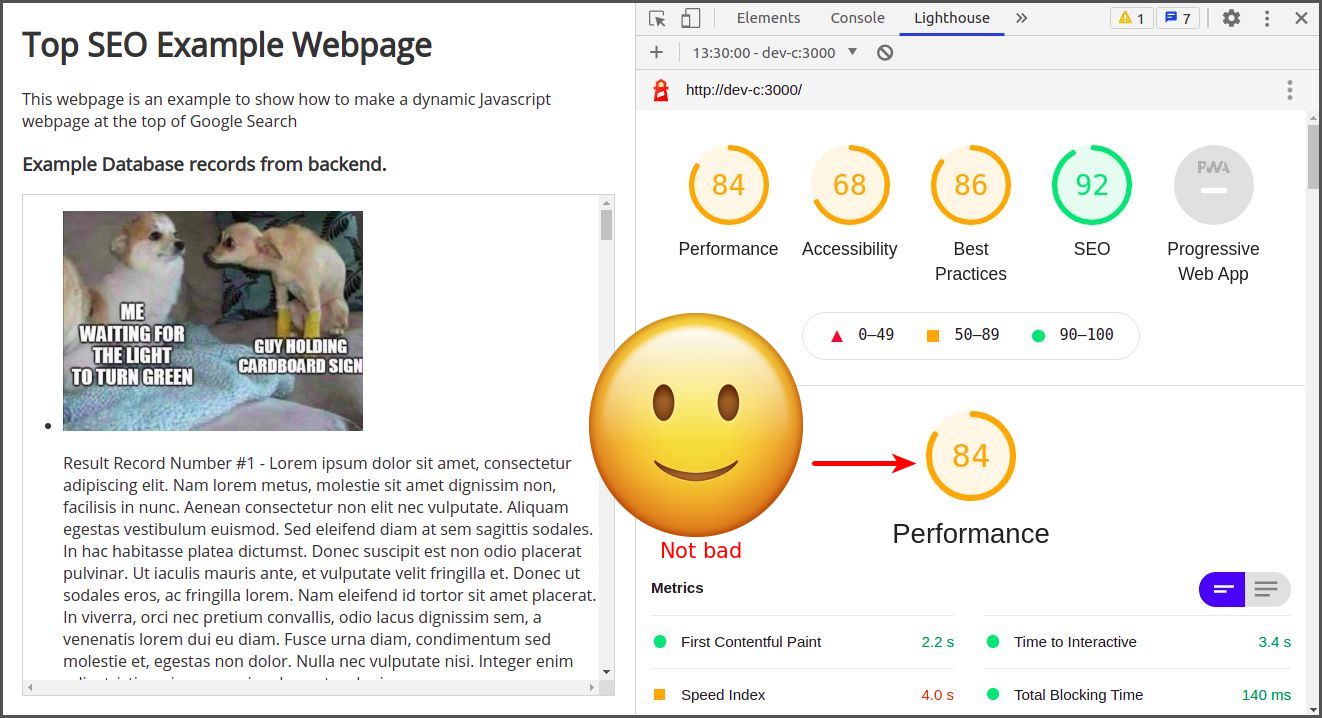1322x718 pixels.
Task: Activate the inspect element cursor tool
Action: (656, 17)
